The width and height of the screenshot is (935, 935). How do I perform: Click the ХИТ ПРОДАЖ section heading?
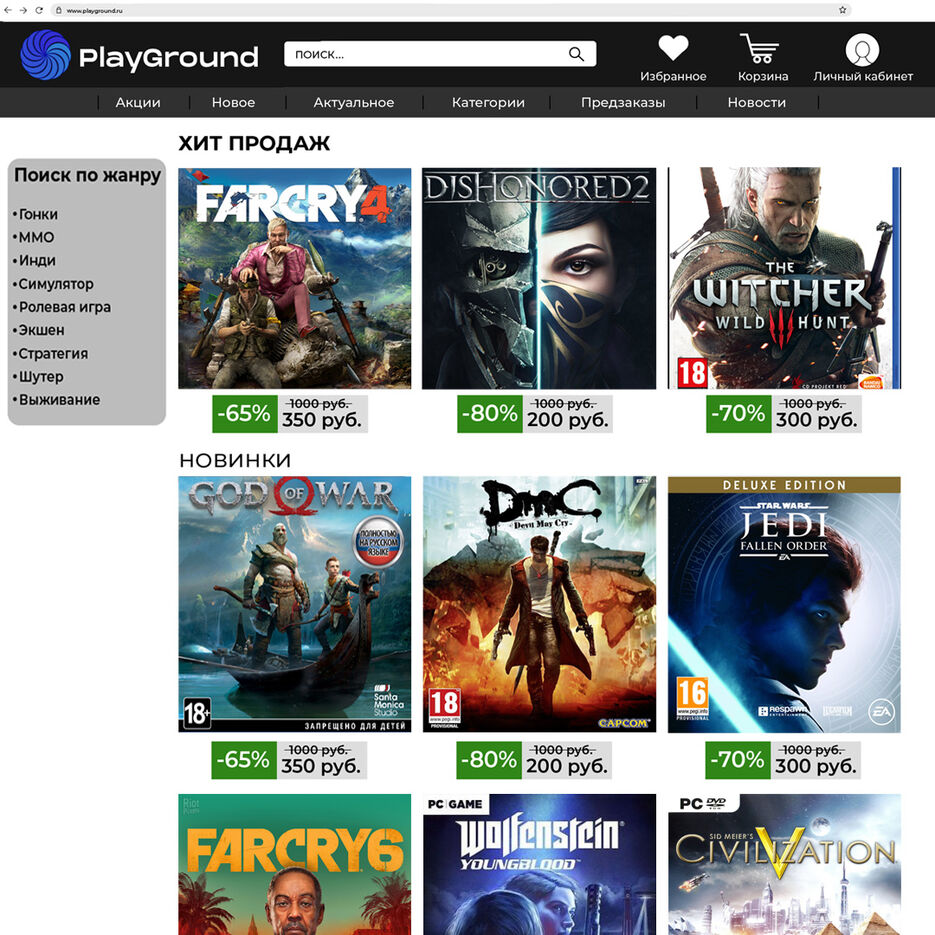(x=254, y=143)
